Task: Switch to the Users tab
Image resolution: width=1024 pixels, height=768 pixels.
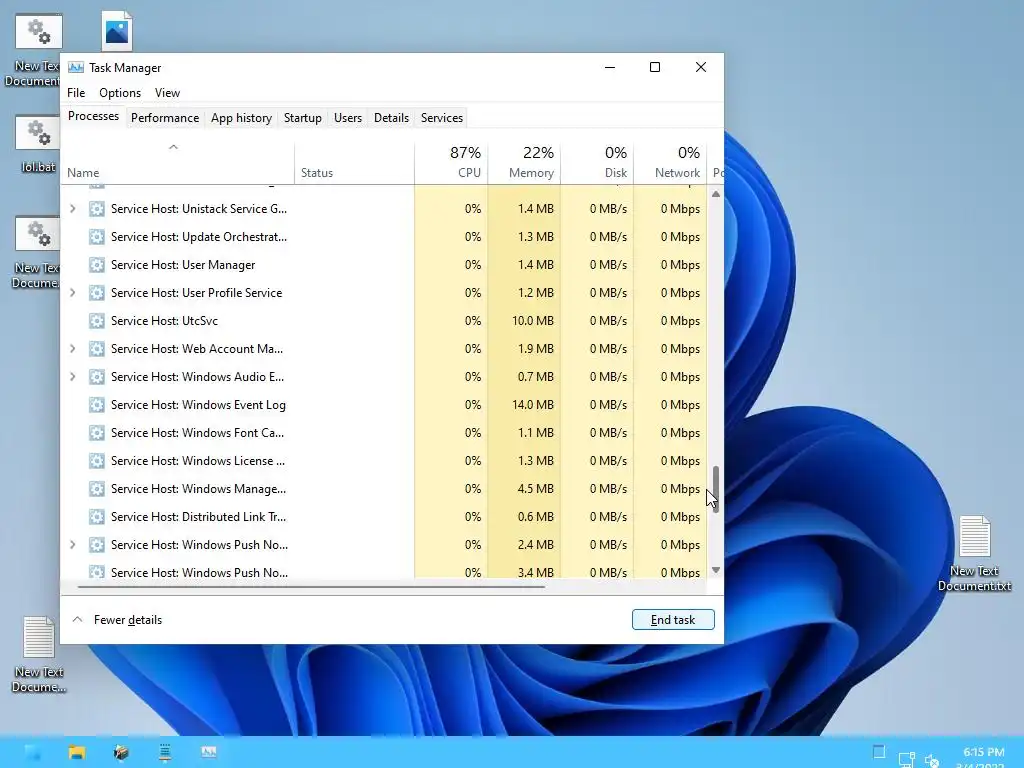Action: click(347, 118)
